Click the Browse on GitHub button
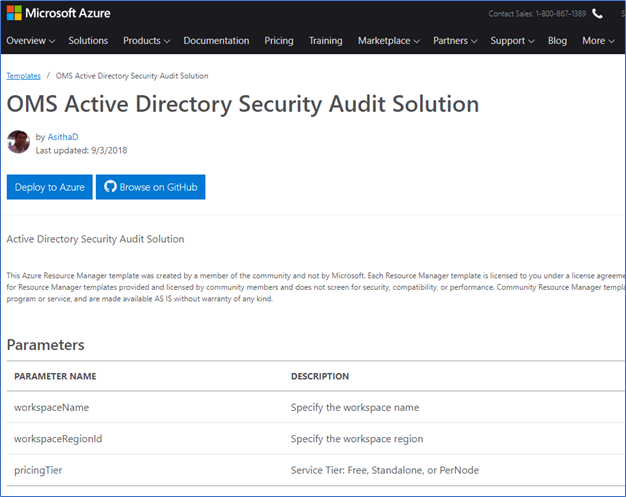 click(151, 187)
